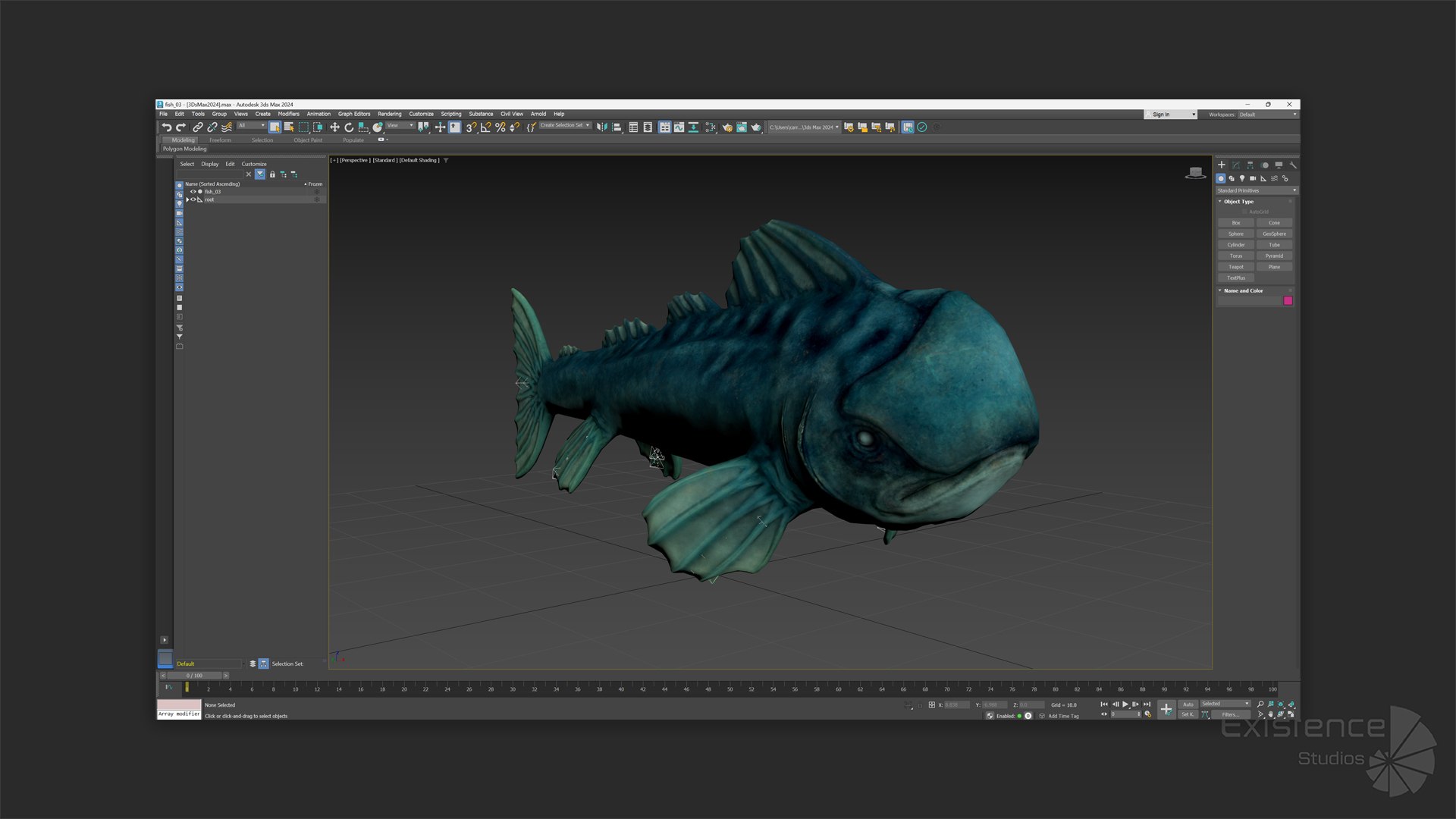Open the Workspaces Default dropdown
Image resolution: width=1456 pixels, height=819 pixels.
(x=1268, y=115)
